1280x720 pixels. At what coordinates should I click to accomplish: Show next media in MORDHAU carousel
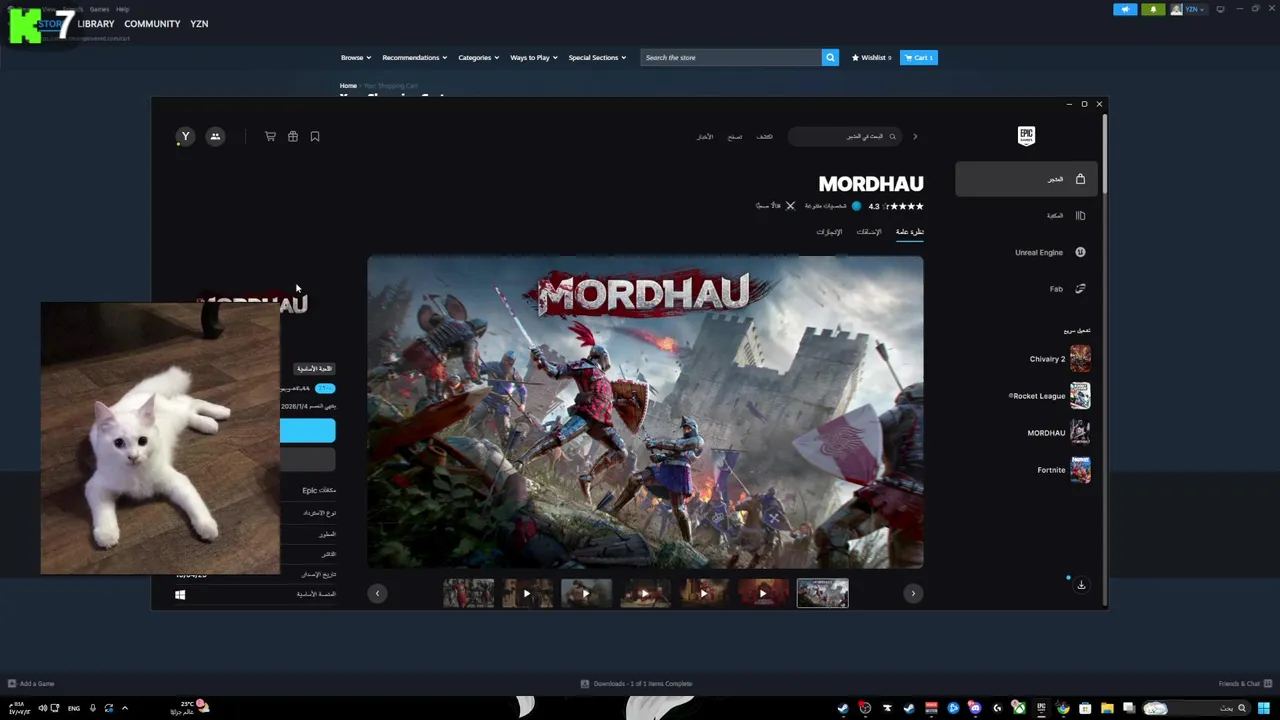[x=913, y=593]
